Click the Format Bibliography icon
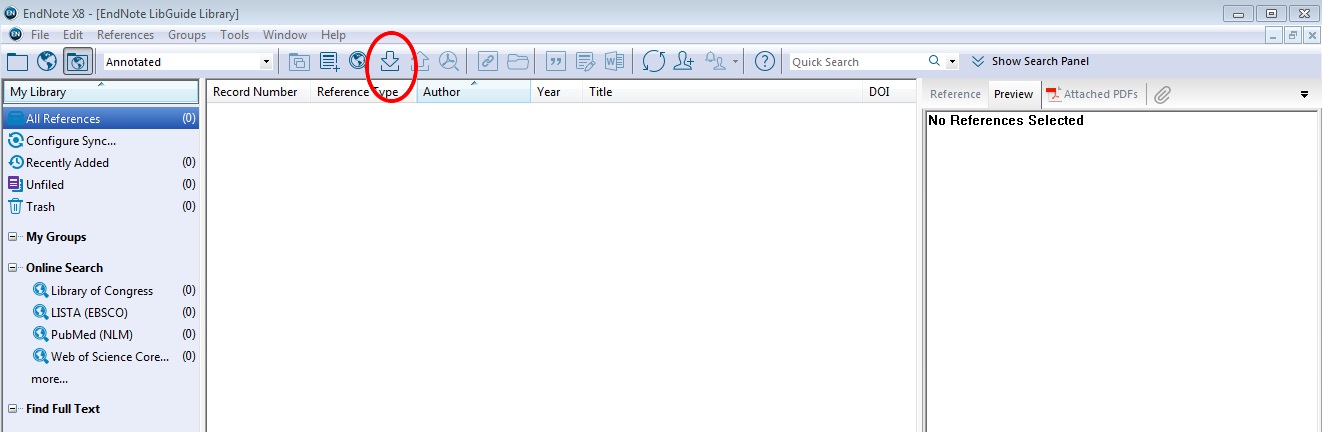 (x=586, y=62)
